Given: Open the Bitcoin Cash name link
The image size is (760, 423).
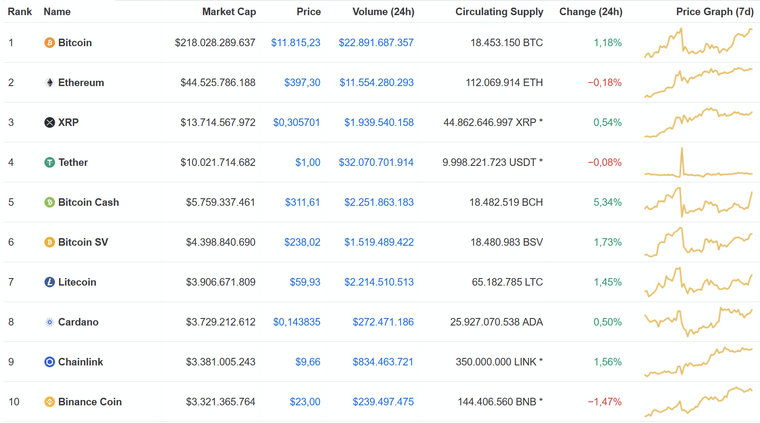Looking at the screenshot, I should click(x=89, y=202).
